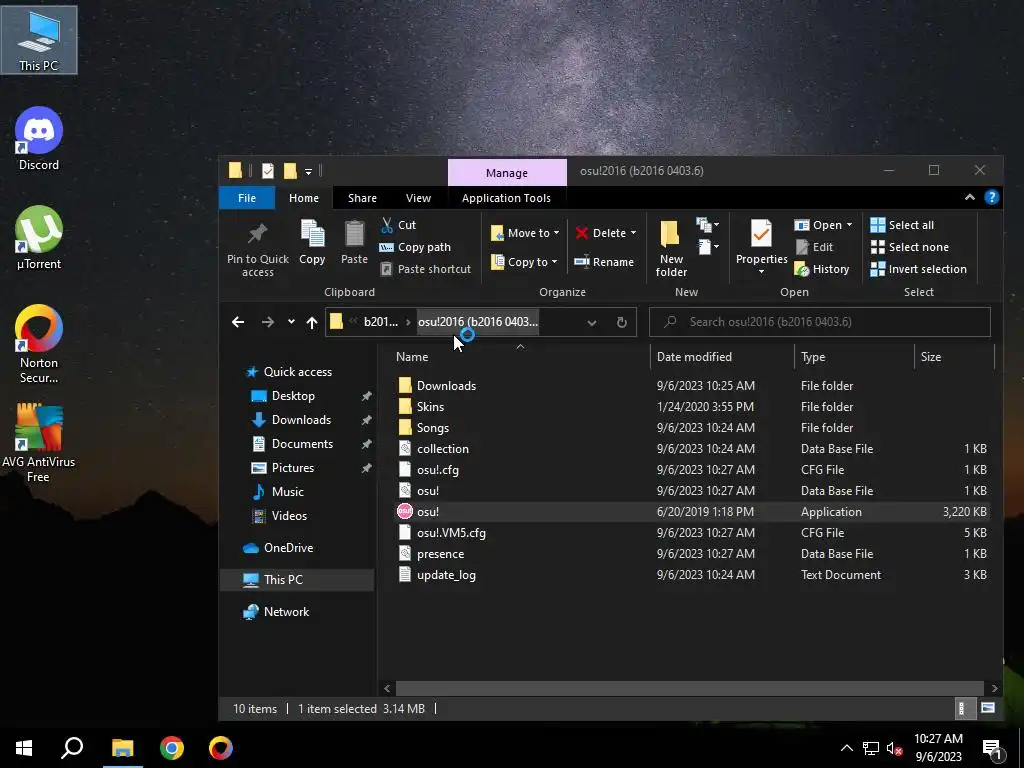Select the update_log text document
1024x768 pixels.
(692, 575)
